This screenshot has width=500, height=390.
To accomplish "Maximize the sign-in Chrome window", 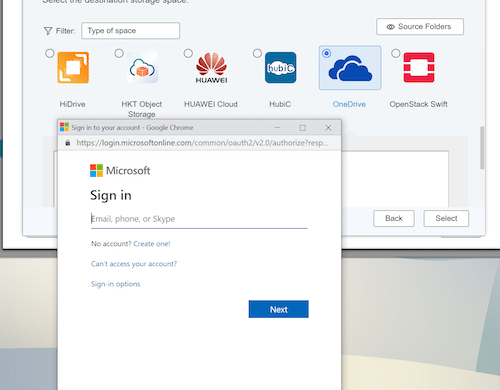I will point(303,128).
